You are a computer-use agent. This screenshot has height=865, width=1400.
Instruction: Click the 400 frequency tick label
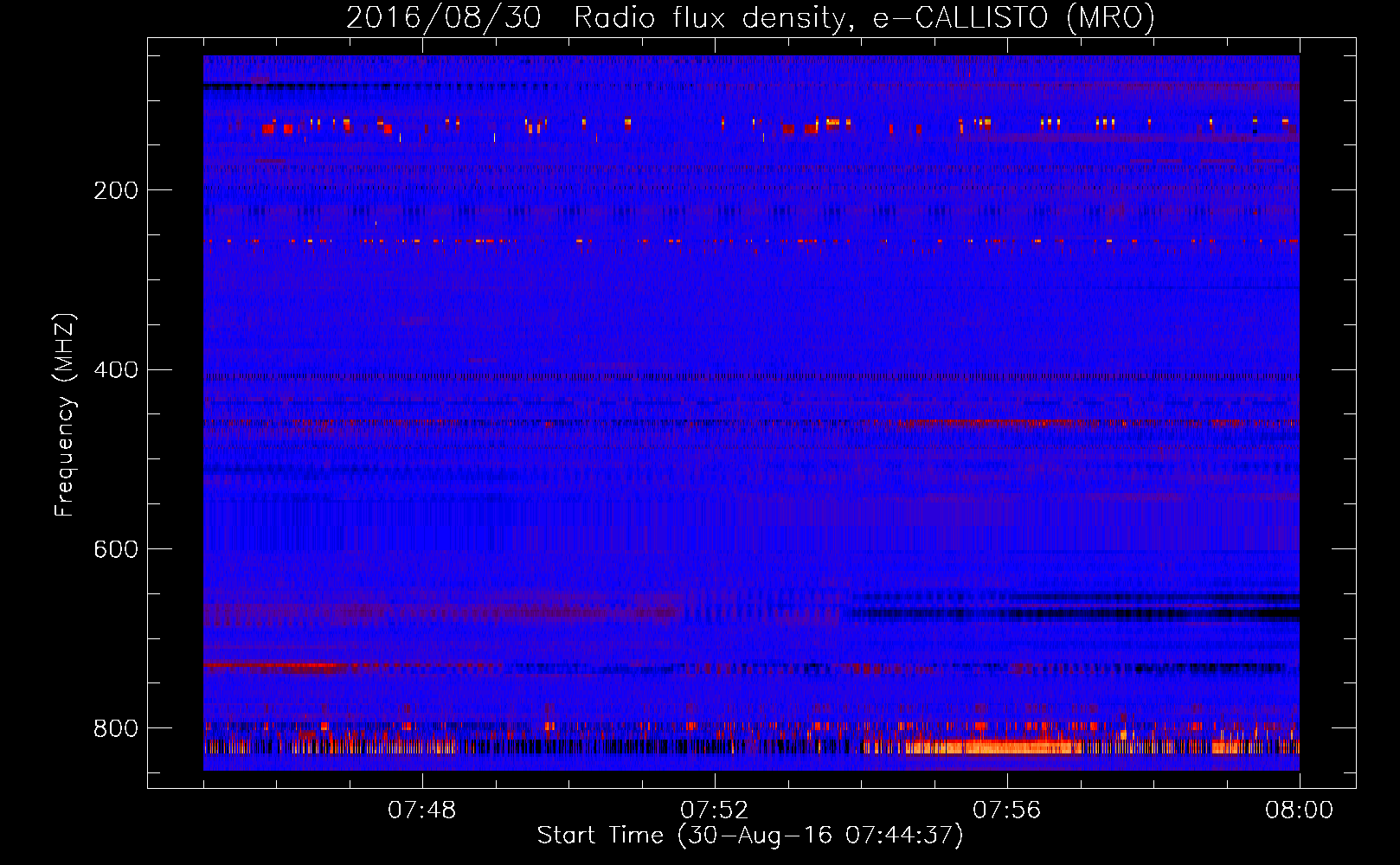point(116,370)
